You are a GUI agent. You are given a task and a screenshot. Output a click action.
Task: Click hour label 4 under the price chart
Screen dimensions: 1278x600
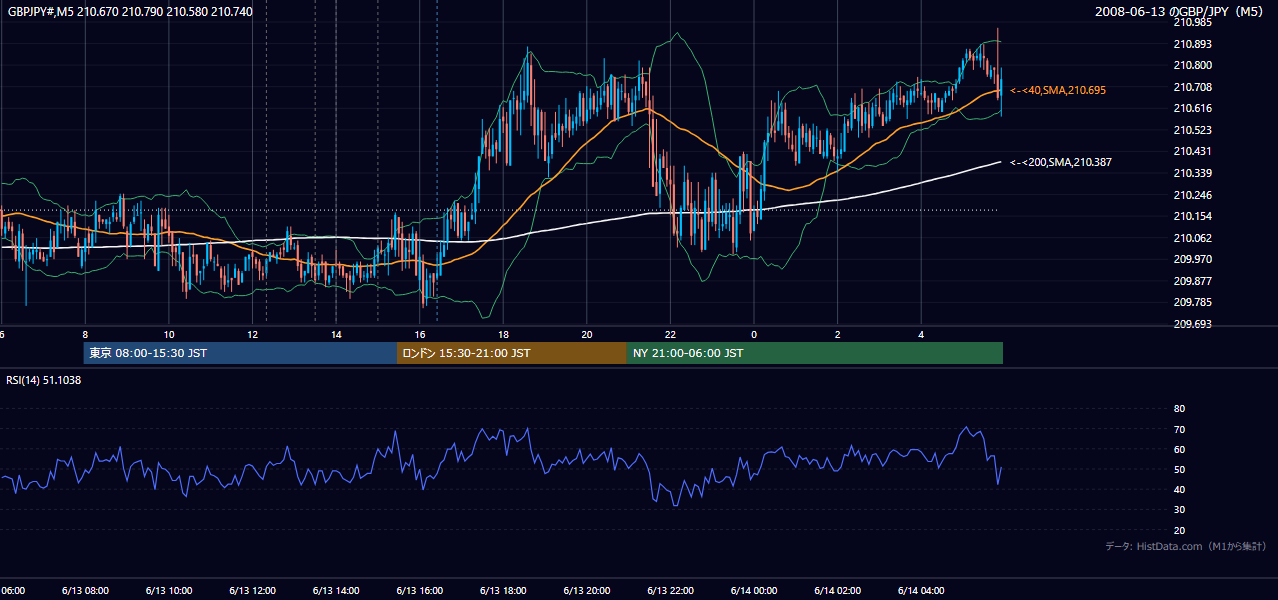tap(922, 334)
